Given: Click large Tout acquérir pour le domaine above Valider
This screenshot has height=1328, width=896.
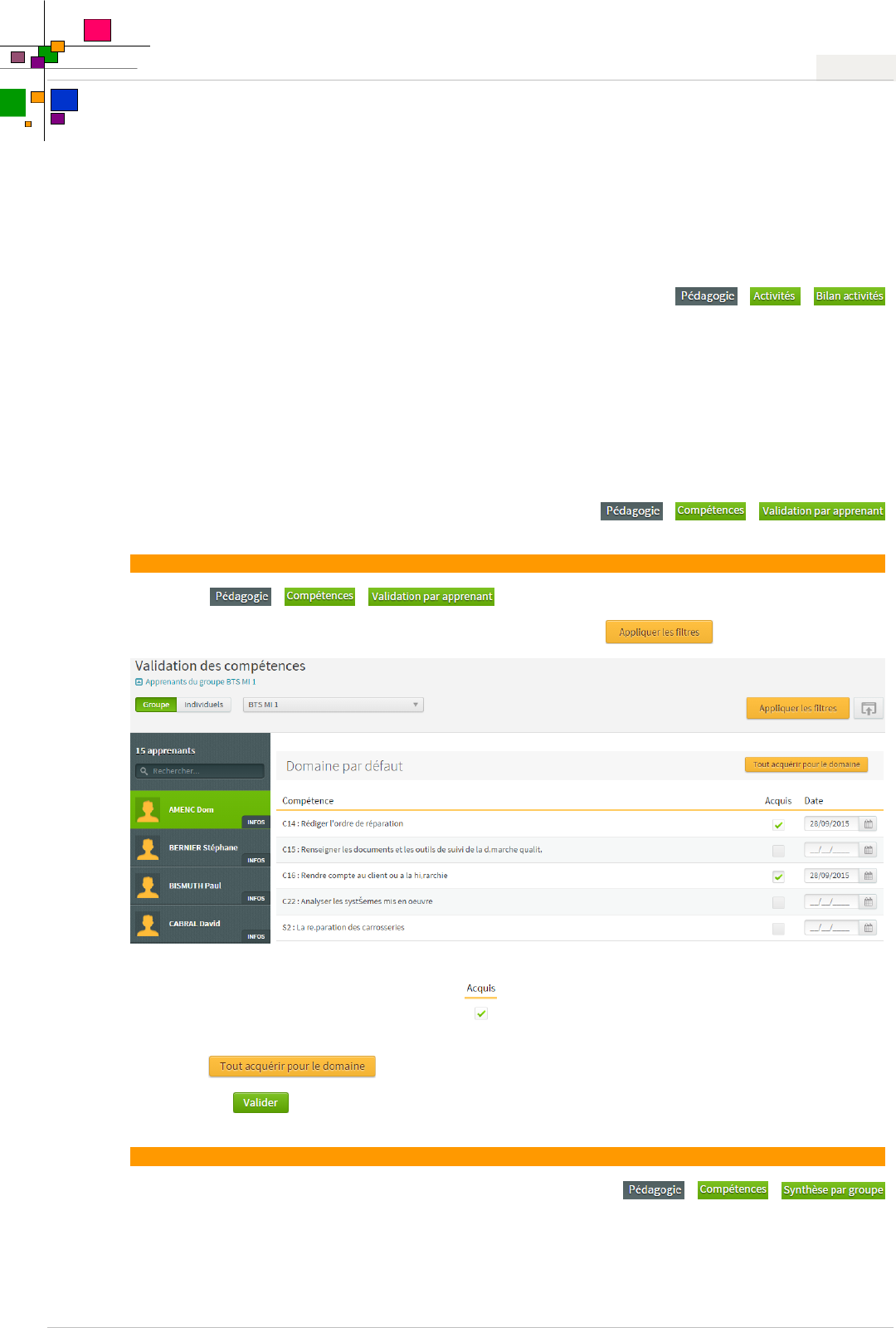Looking at the screenshot, I should coord(292,1067).
